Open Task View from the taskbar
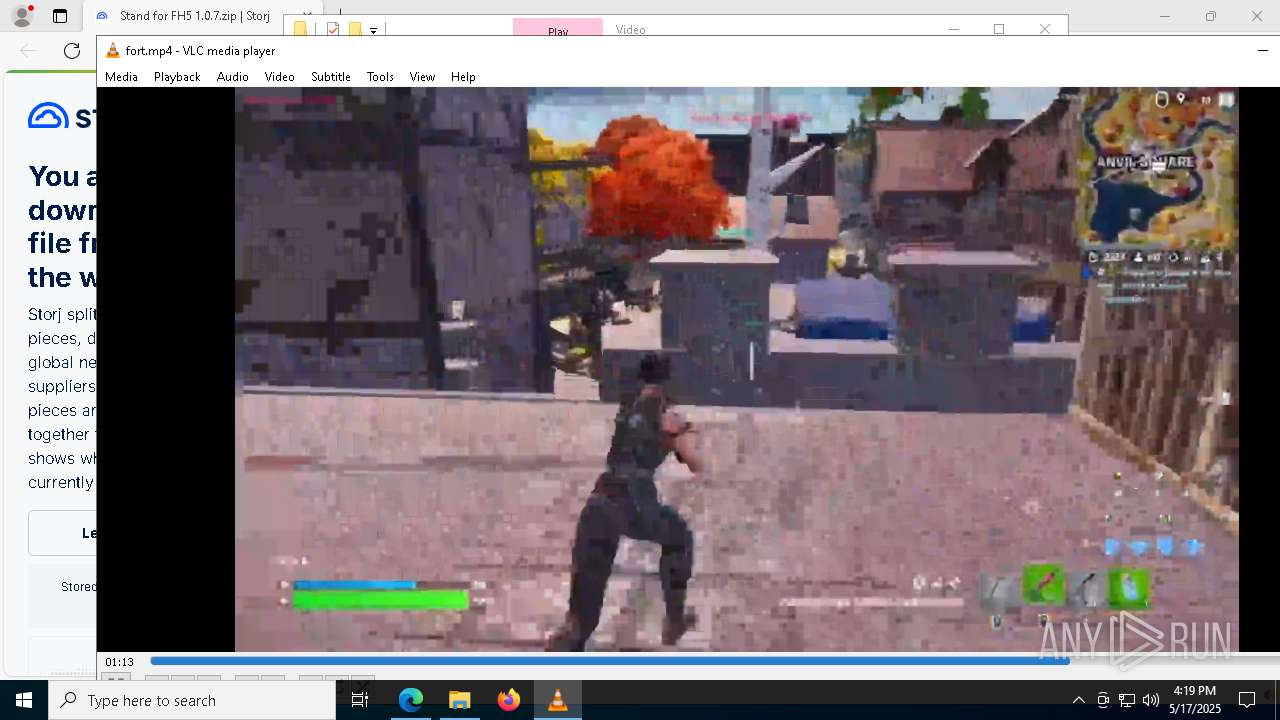 tap(360, 700)
